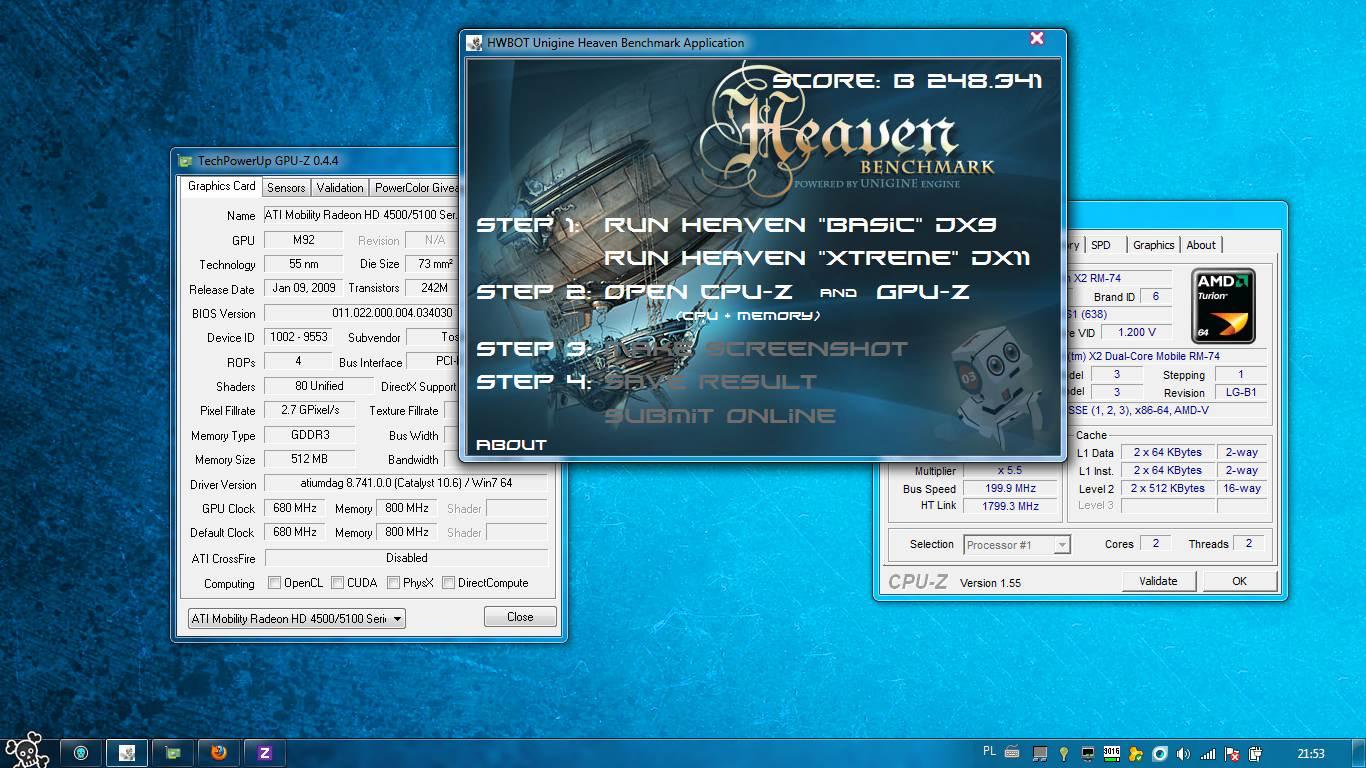This screenshot has width=1366, height=768.
Task: Close the Heaven Benchmark window with X
Action: (1037, 39)
